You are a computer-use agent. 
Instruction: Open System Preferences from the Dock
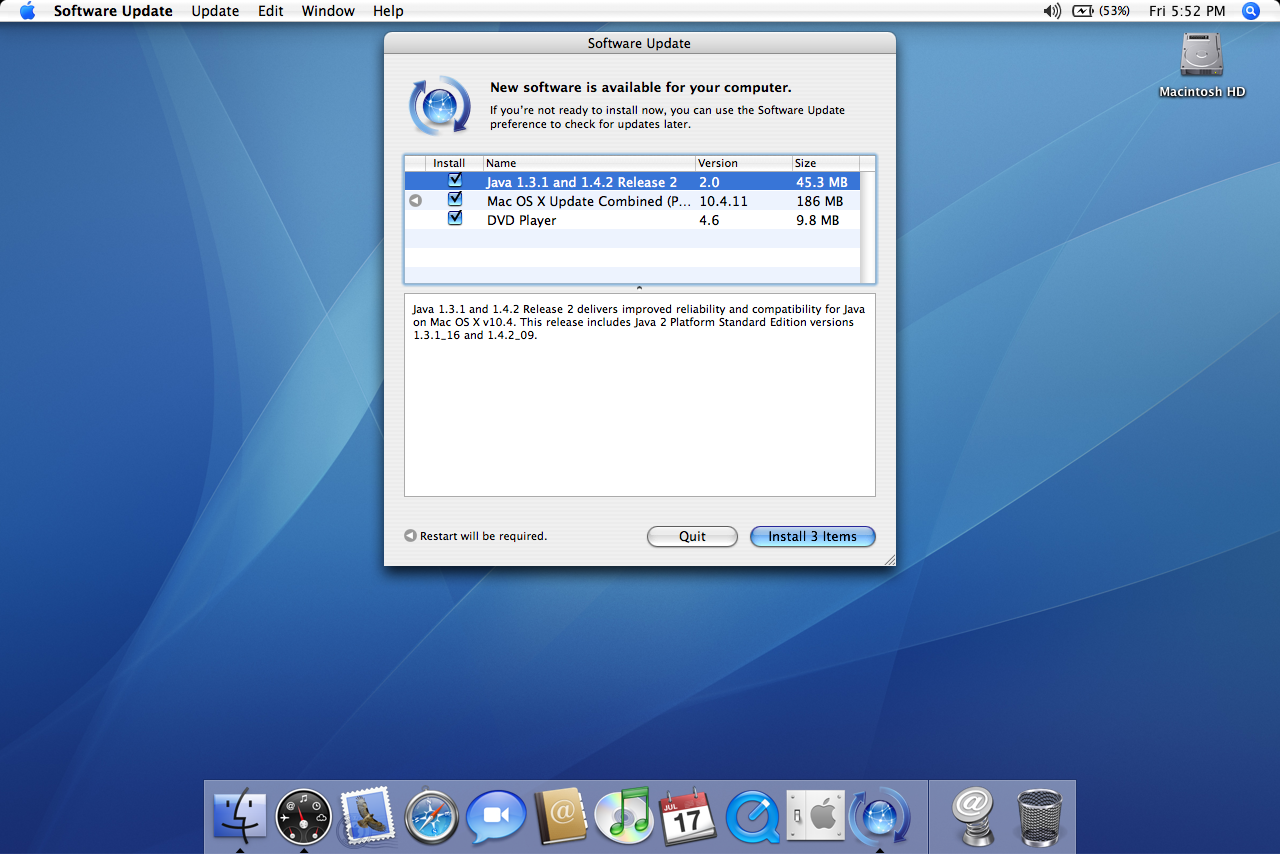tap(816, 816)
